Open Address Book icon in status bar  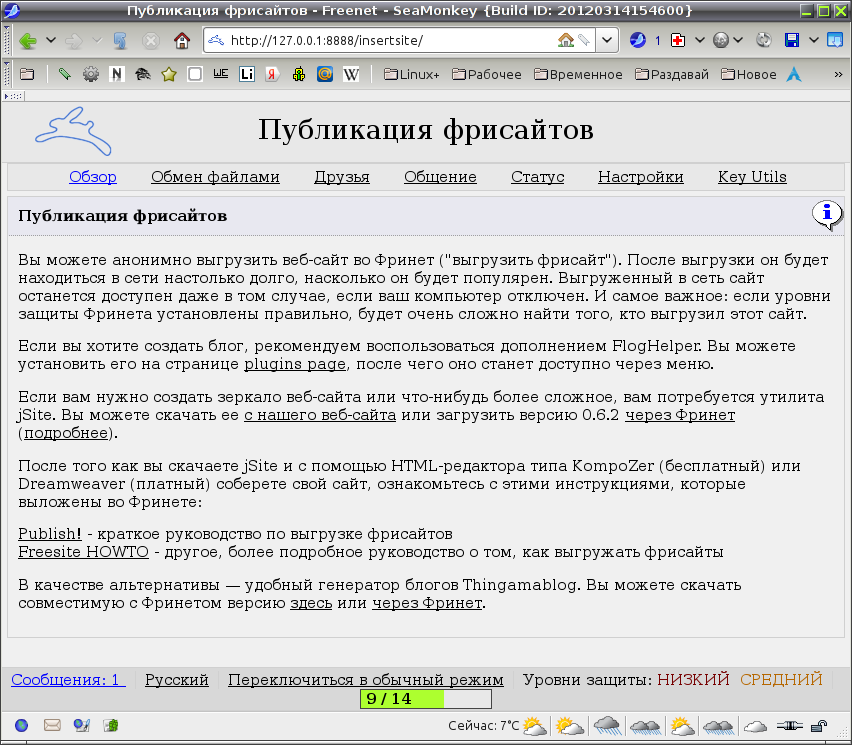pos(111,725)
